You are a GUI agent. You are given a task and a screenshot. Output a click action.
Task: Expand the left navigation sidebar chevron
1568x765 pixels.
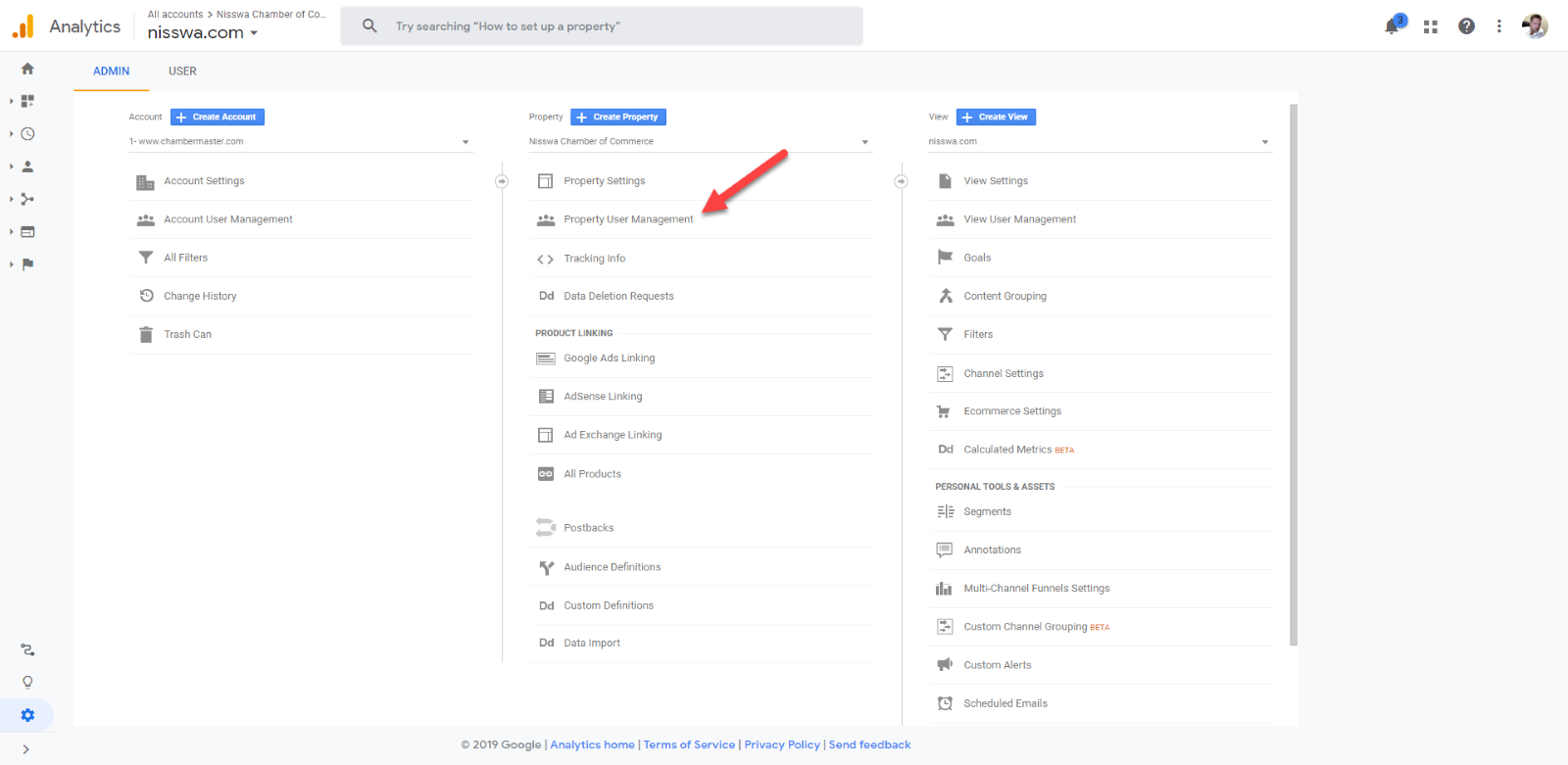click(25, 749)
